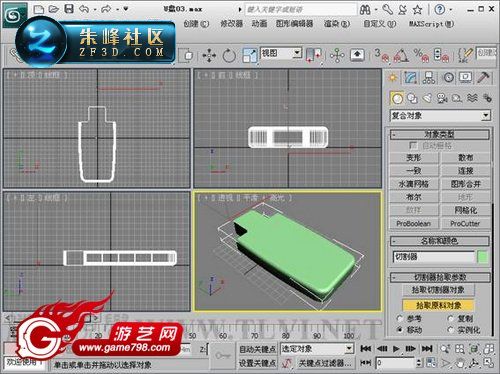500x374 pixels.
Task: Select the Space Warps category icon
Action: (472, 98)
